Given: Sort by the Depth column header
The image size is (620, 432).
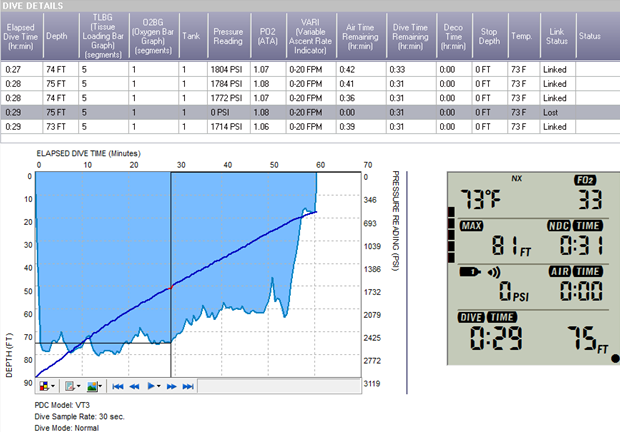Looking at the screenshot, I should pyautogui.click(x=59, y=38).
